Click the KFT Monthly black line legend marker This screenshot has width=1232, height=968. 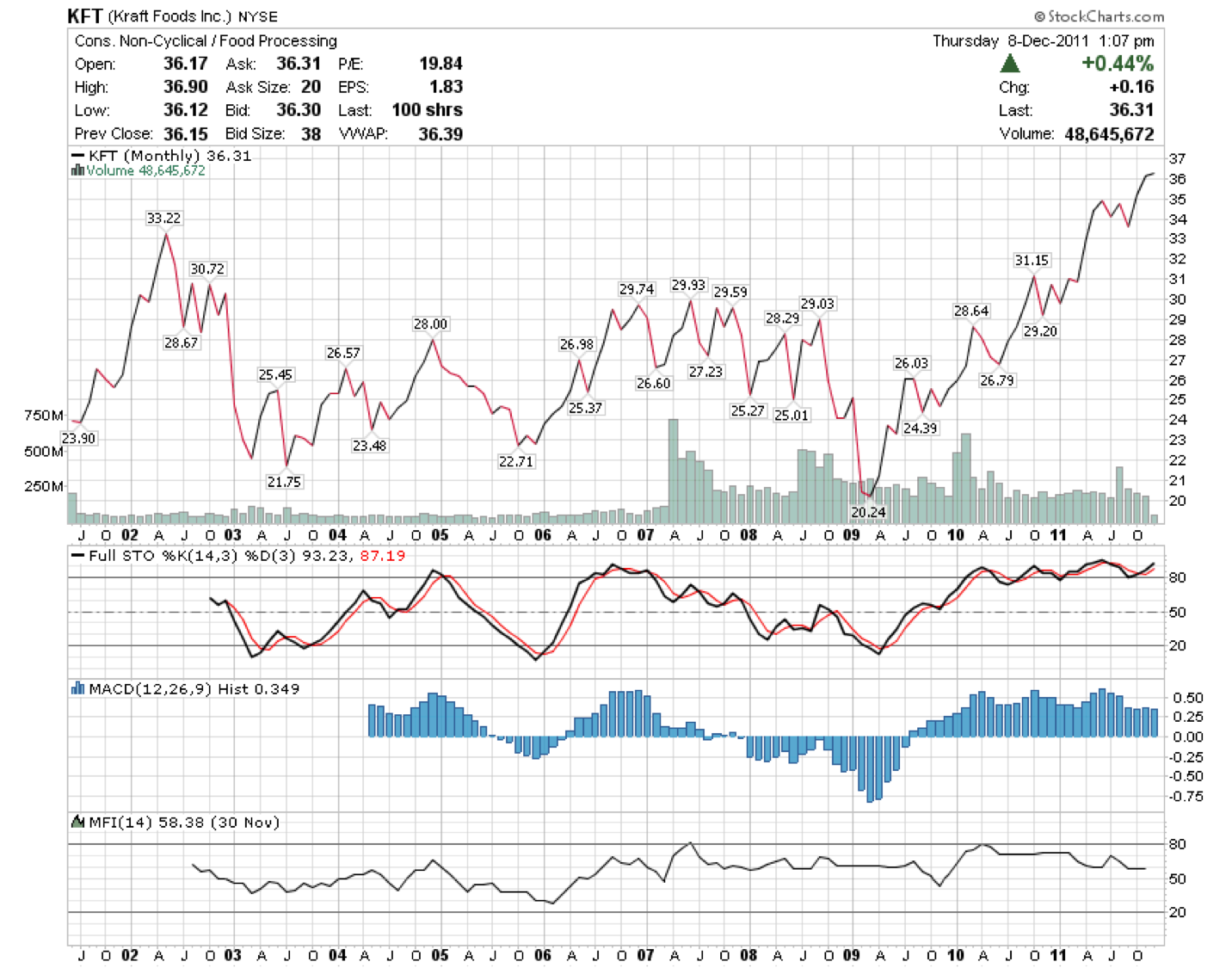77,156
